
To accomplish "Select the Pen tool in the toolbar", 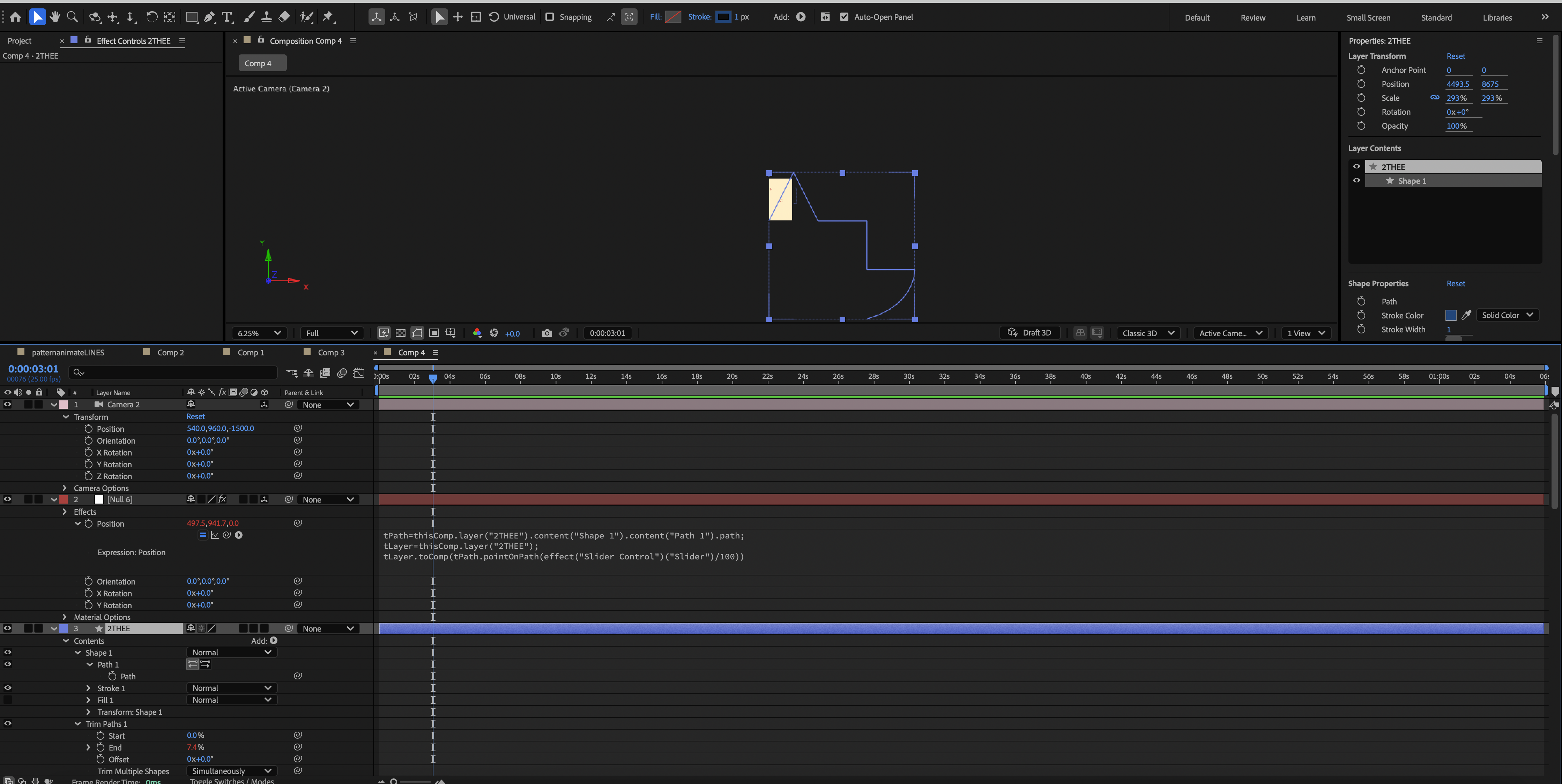I will point(209,17).
